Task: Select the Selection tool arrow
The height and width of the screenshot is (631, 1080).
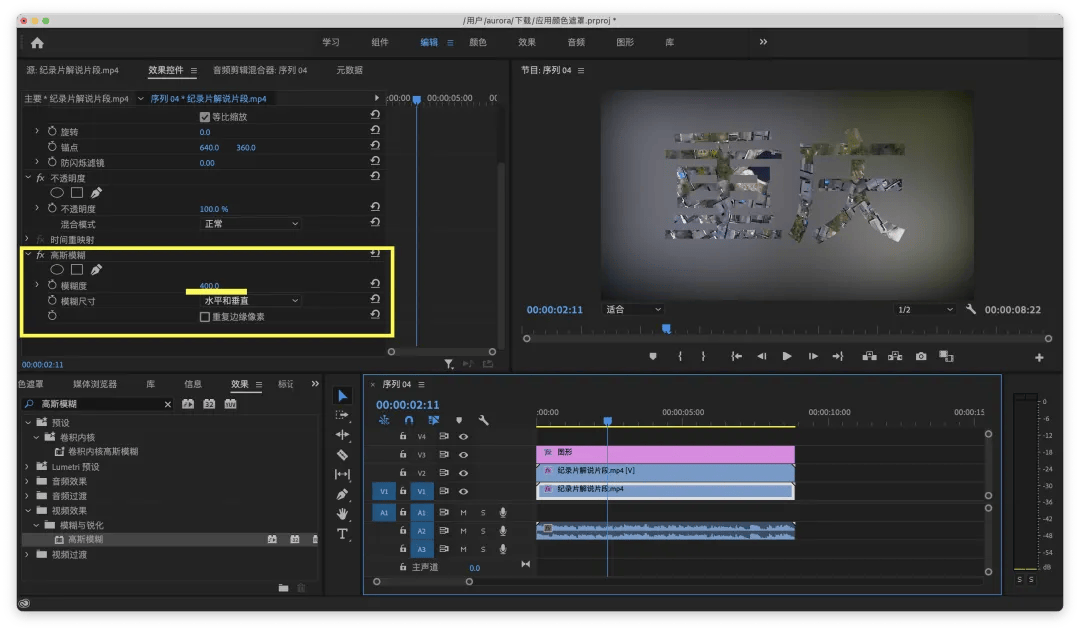Action: (342, 395)
